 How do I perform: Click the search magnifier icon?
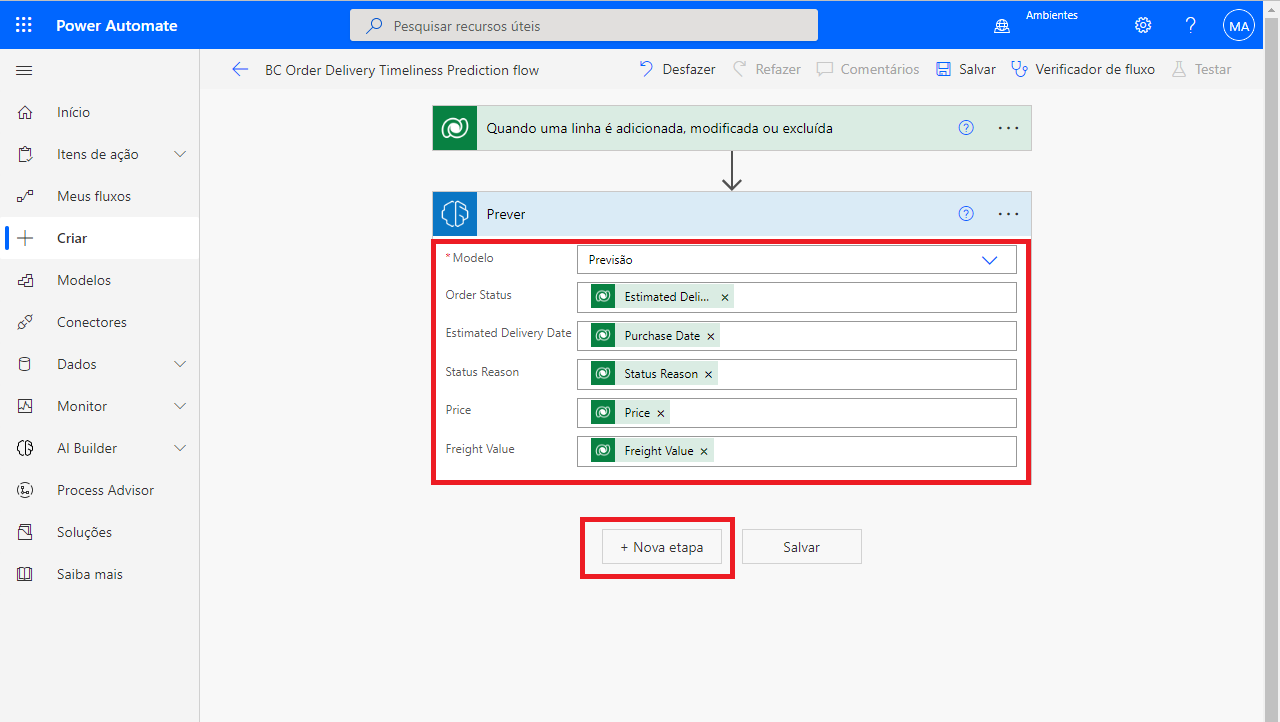coord(374,26)
